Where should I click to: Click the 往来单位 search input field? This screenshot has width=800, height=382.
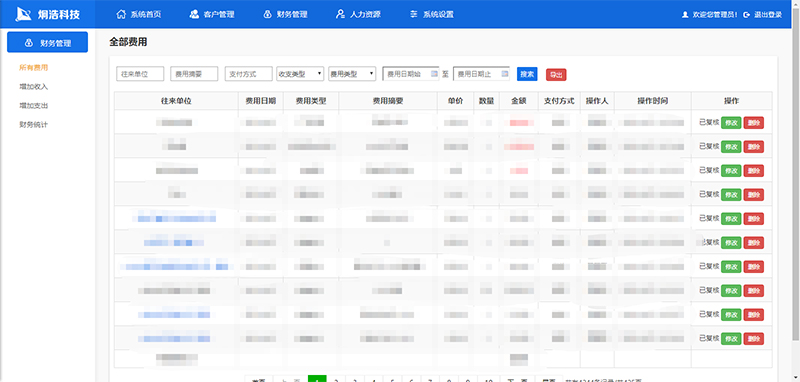click(140, 74)
